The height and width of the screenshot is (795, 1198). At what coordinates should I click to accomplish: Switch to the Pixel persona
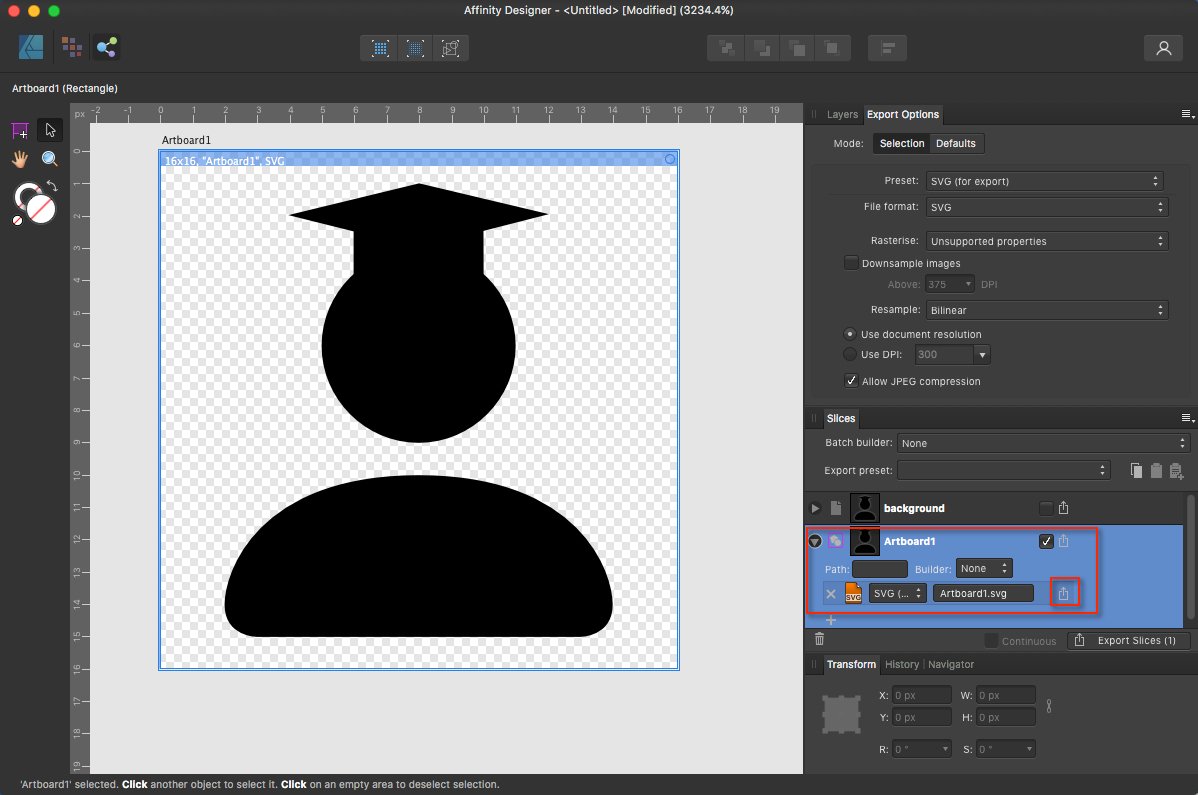pos(71,47)
